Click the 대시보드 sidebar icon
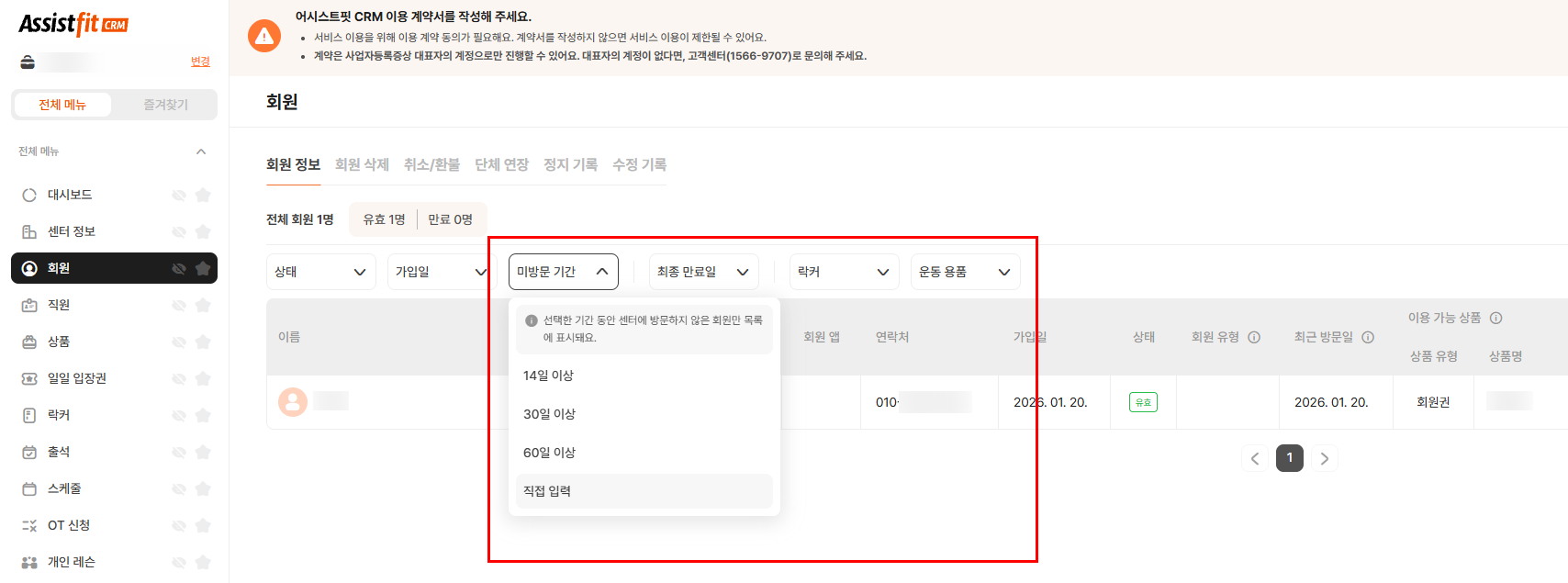 click(29, 195)
